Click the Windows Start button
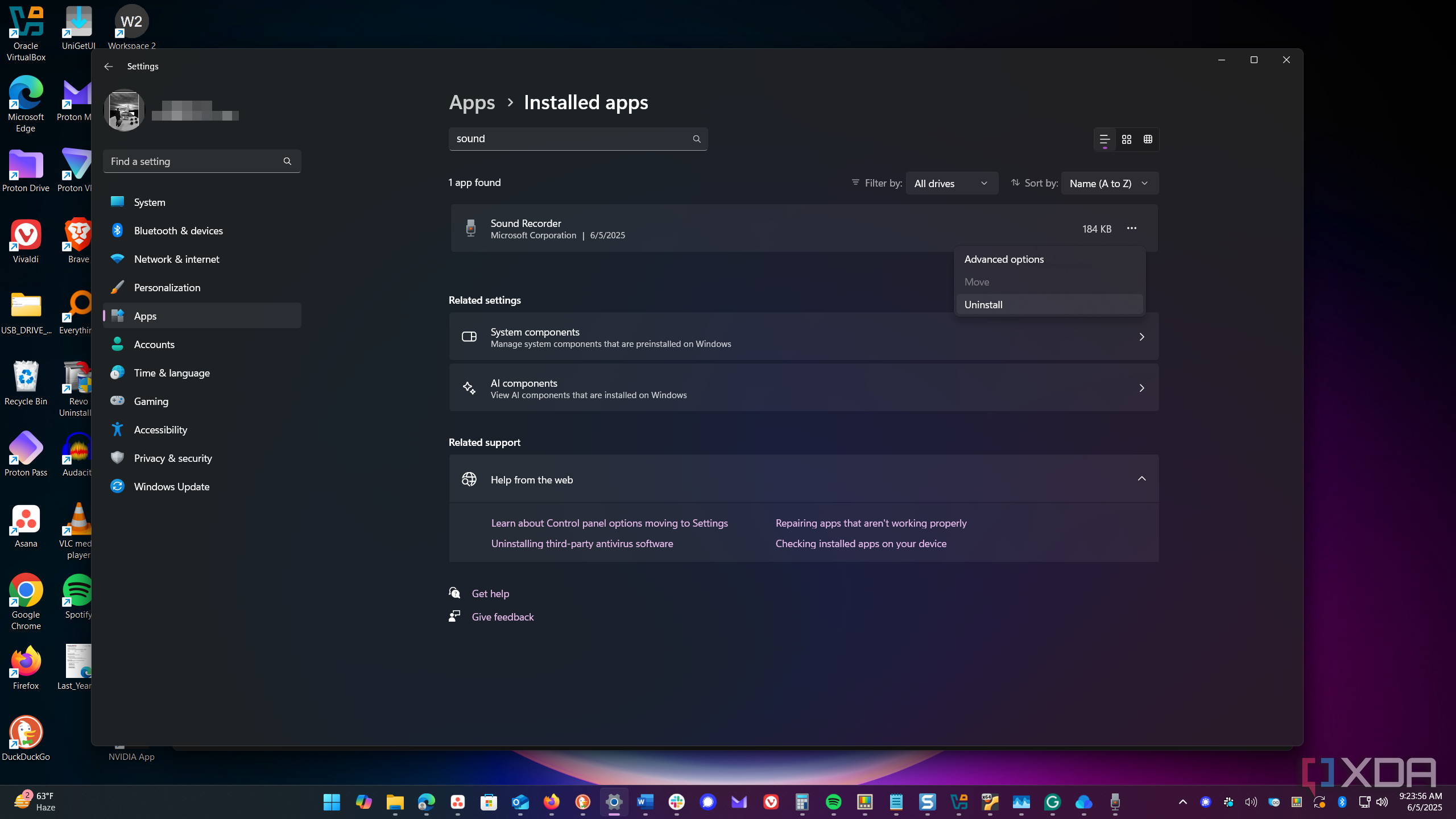The height and width of the screenshot is (819, 1456). (332, 802)
